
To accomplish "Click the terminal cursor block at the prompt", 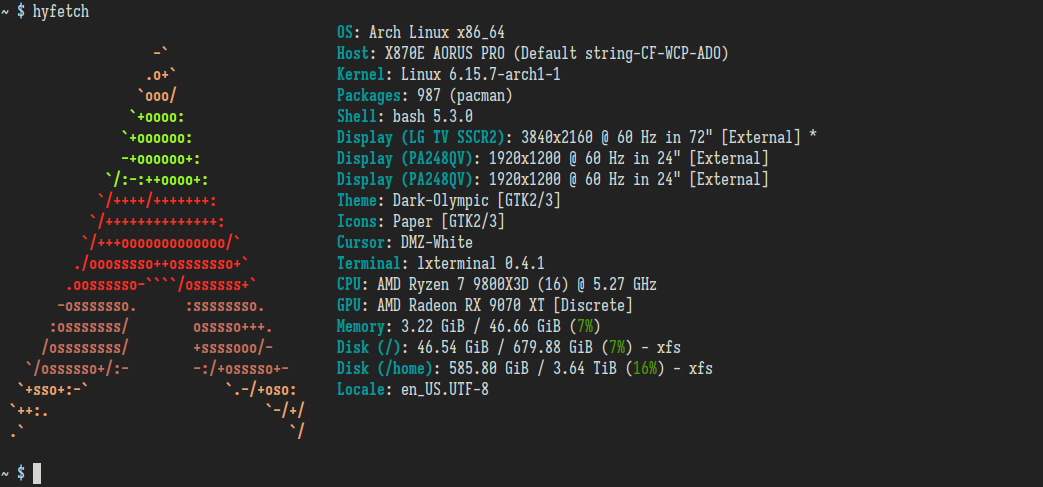I will 37,474.
